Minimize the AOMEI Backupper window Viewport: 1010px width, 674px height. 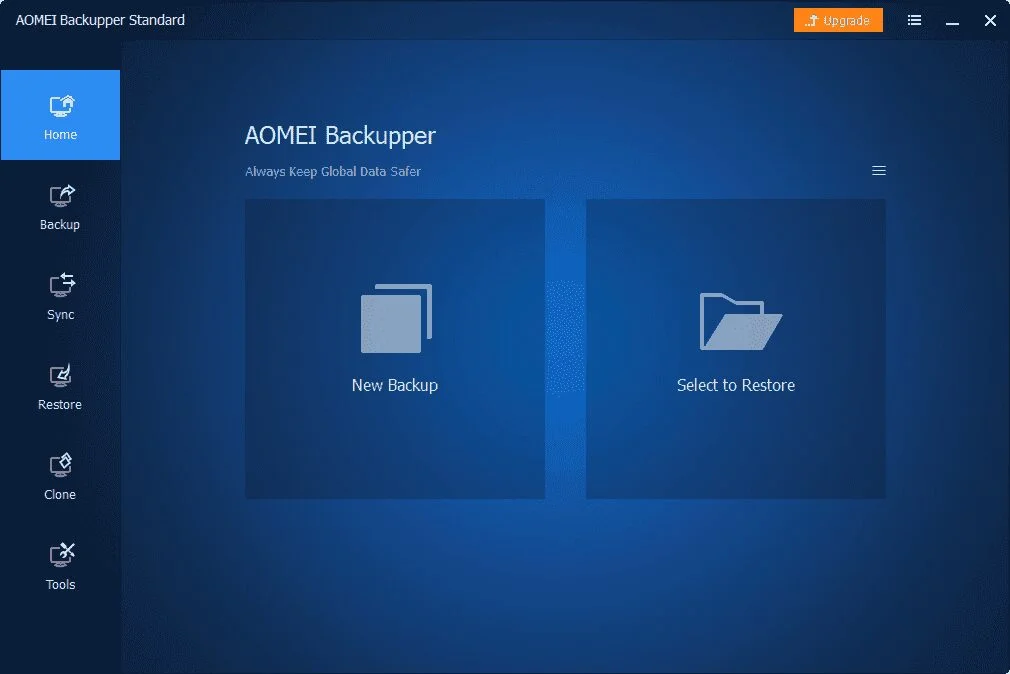(x=951, y=20)
